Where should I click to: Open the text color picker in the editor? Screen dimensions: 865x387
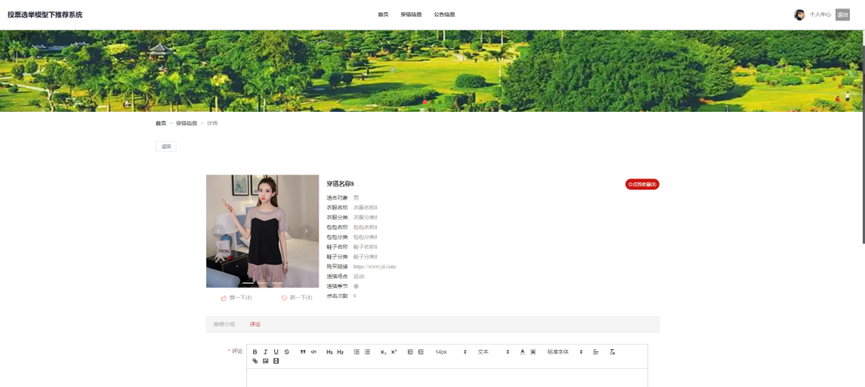[x=522, y=352]
